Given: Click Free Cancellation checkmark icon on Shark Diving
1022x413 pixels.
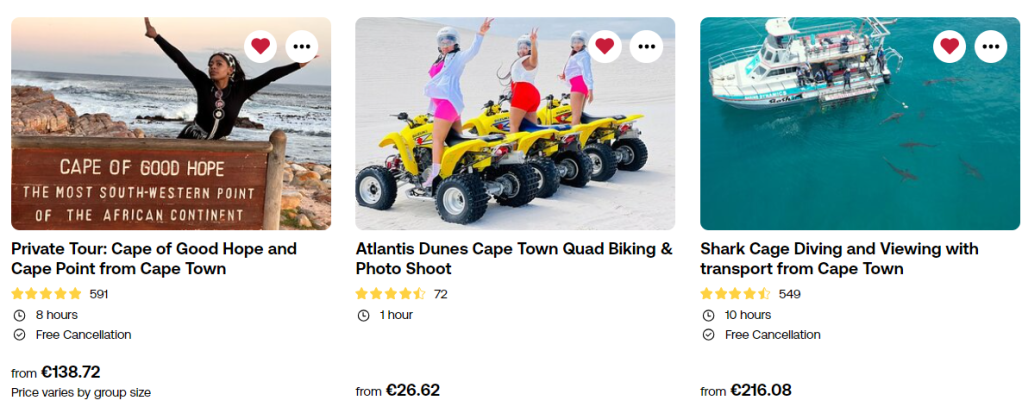Looking at the screenshot, I should [708, 335].
